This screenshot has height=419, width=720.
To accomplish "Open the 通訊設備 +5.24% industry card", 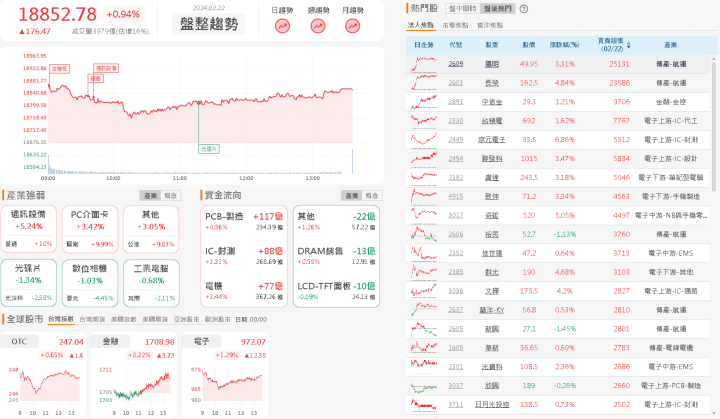I will tap(28, 229).
